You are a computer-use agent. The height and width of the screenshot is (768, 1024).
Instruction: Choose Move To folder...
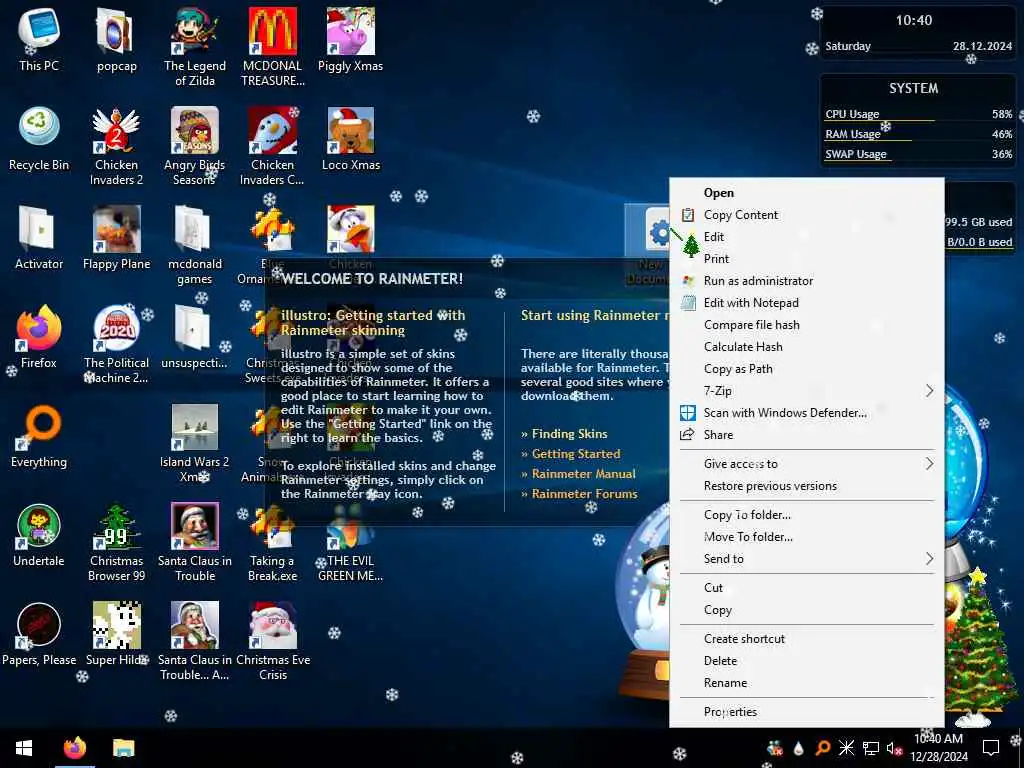click(x=807, y=537)
